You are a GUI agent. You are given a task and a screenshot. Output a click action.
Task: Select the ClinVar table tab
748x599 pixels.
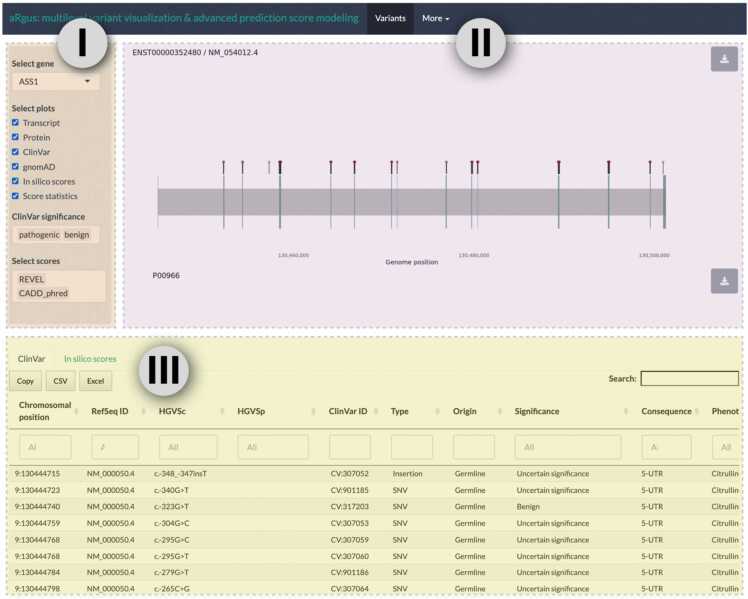32,359
